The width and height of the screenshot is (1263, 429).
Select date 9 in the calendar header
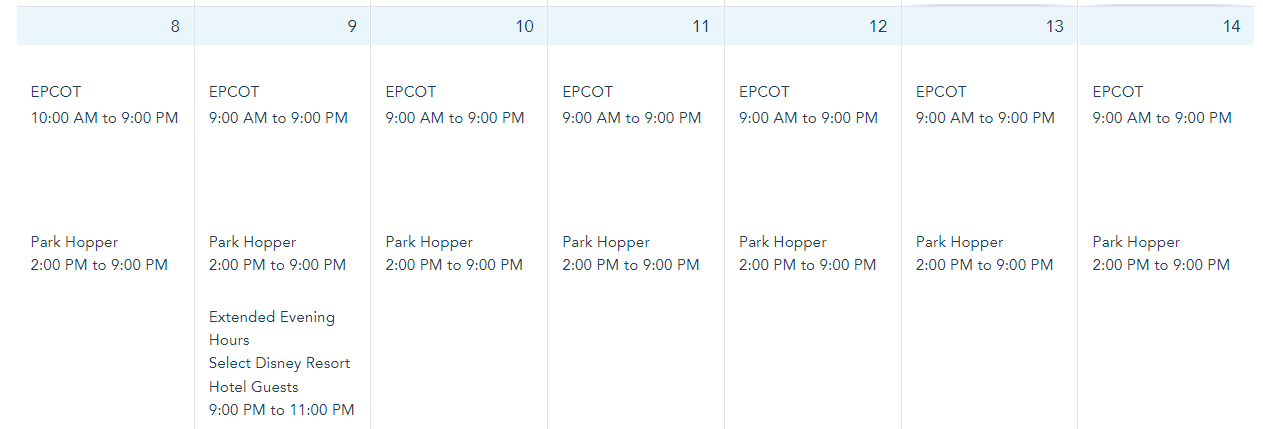coord(352,27)
